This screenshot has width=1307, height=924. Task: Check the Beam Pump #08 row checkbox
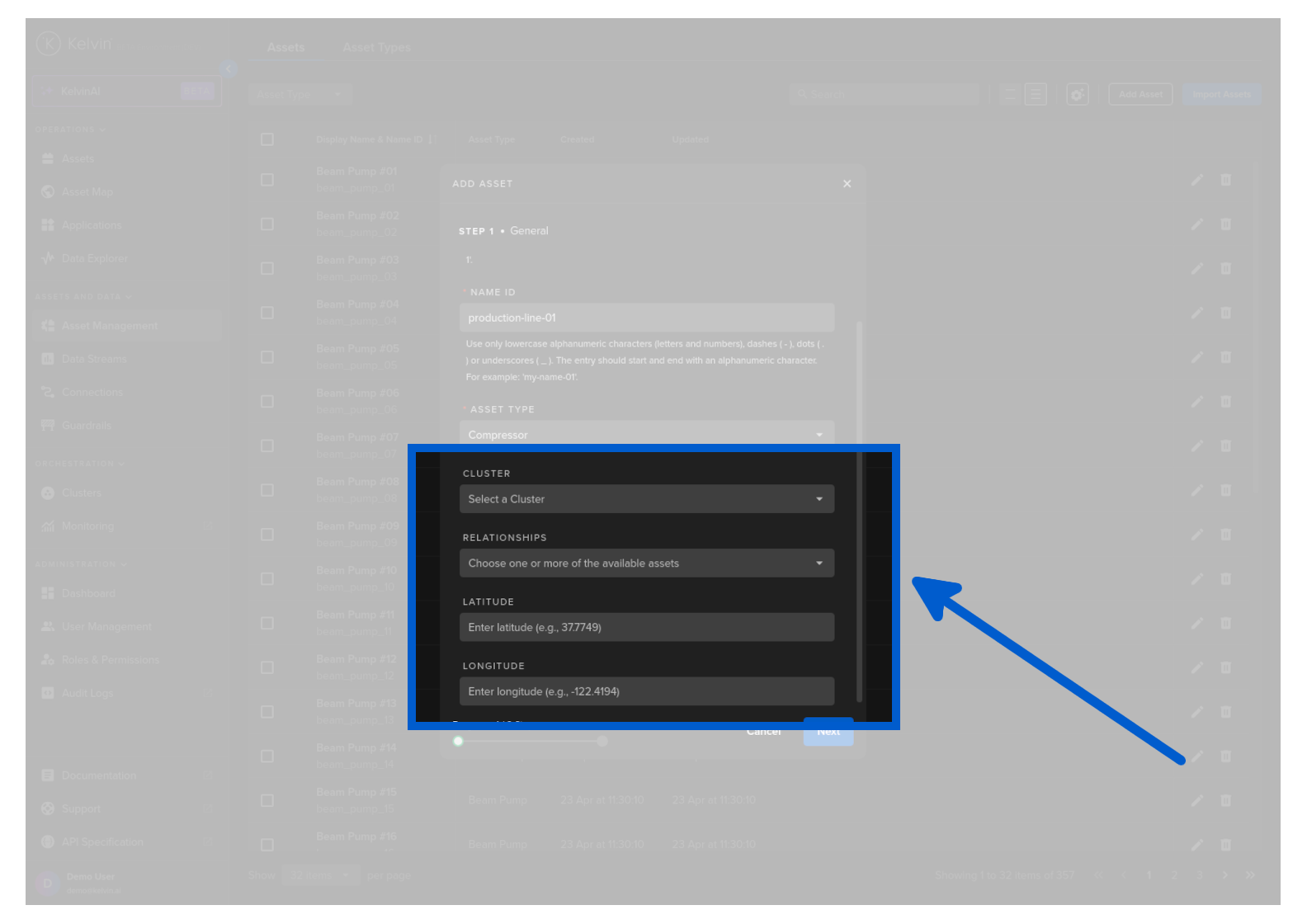pos(267,490)
